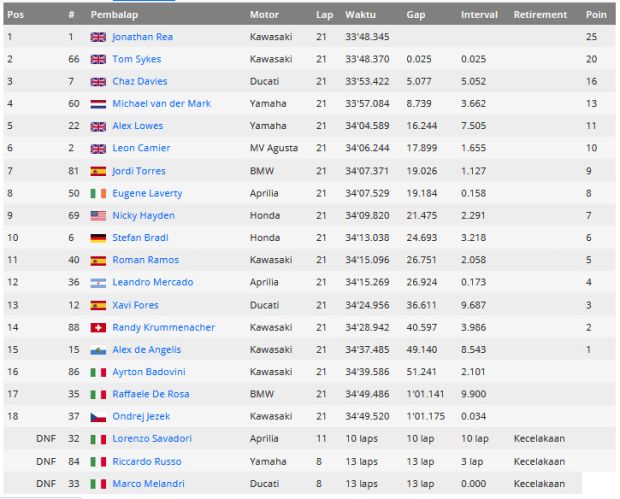This screenshot has height=499, width=620.
Task: Click UK flag beside Jonathan Rea
Action: tap(98, 37)
